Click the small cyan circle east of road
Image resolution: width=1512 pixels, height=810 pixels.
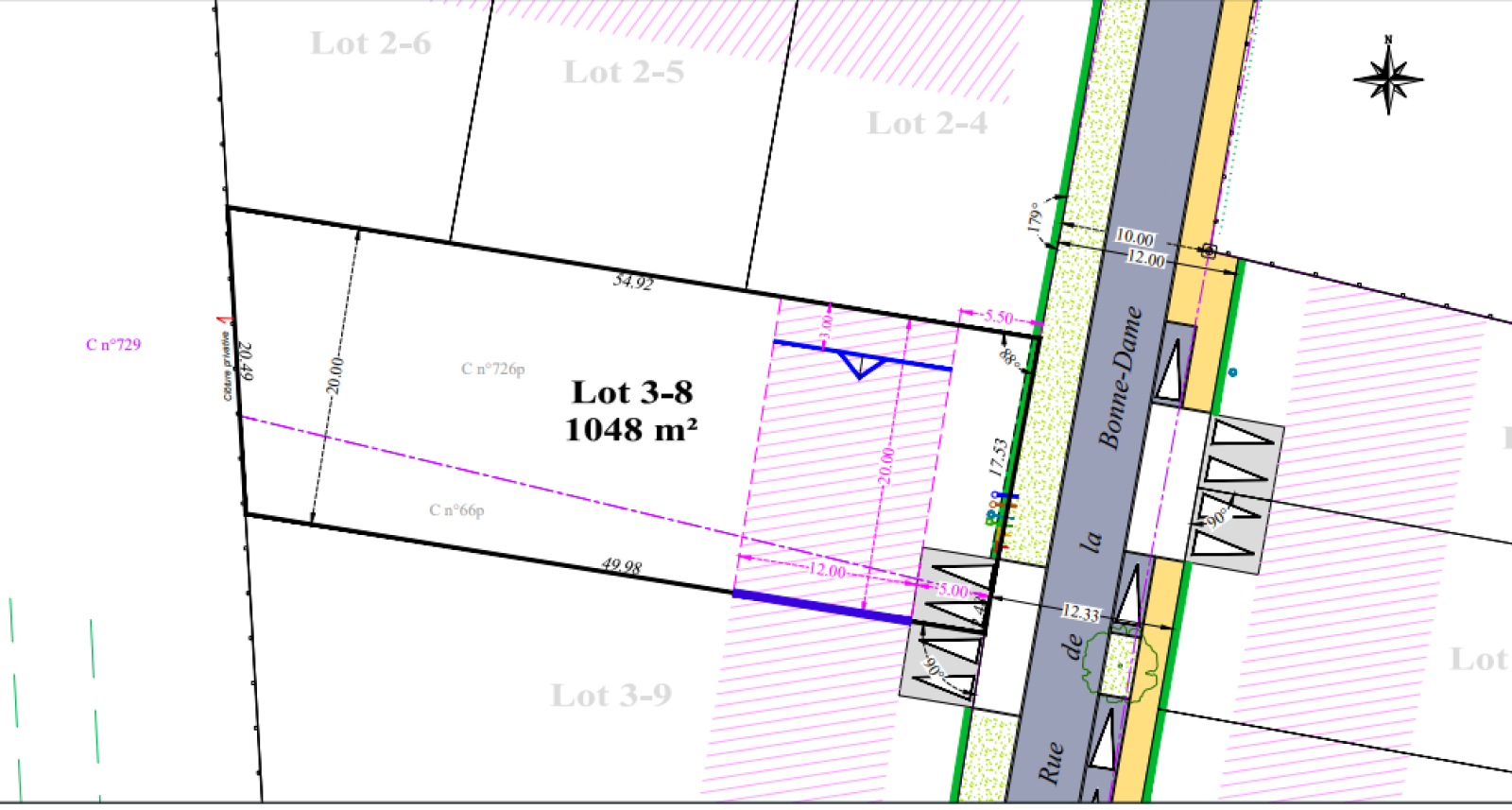click(1232, 372)
